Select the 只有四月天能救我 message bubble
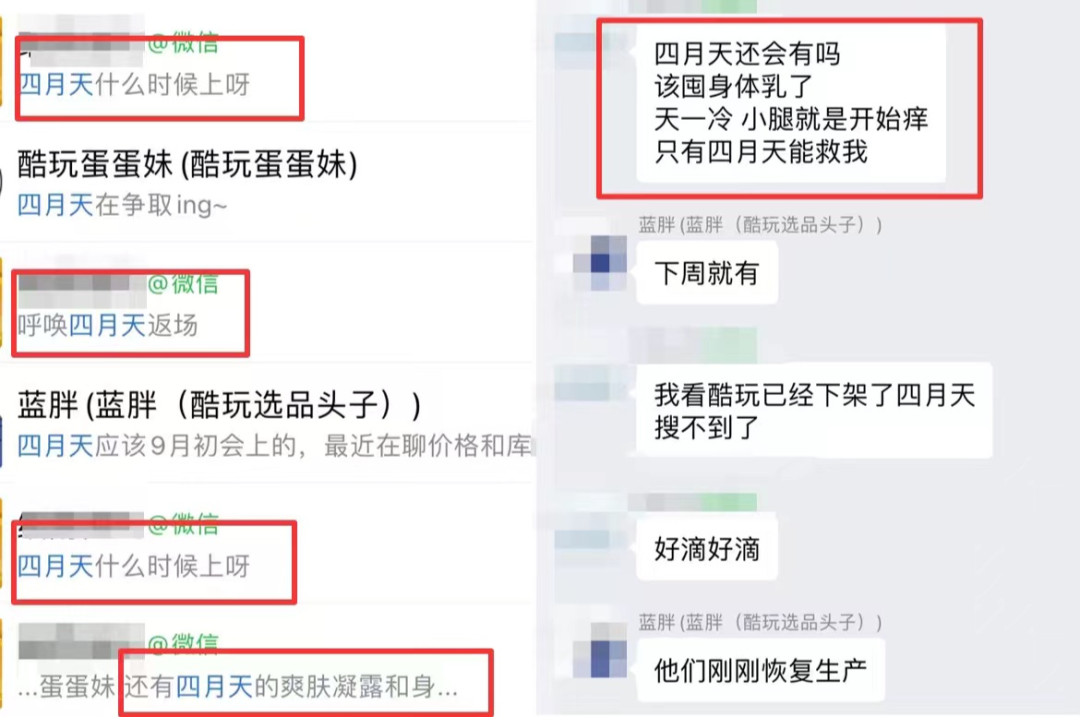1080x717 pixels. (791, 103)
